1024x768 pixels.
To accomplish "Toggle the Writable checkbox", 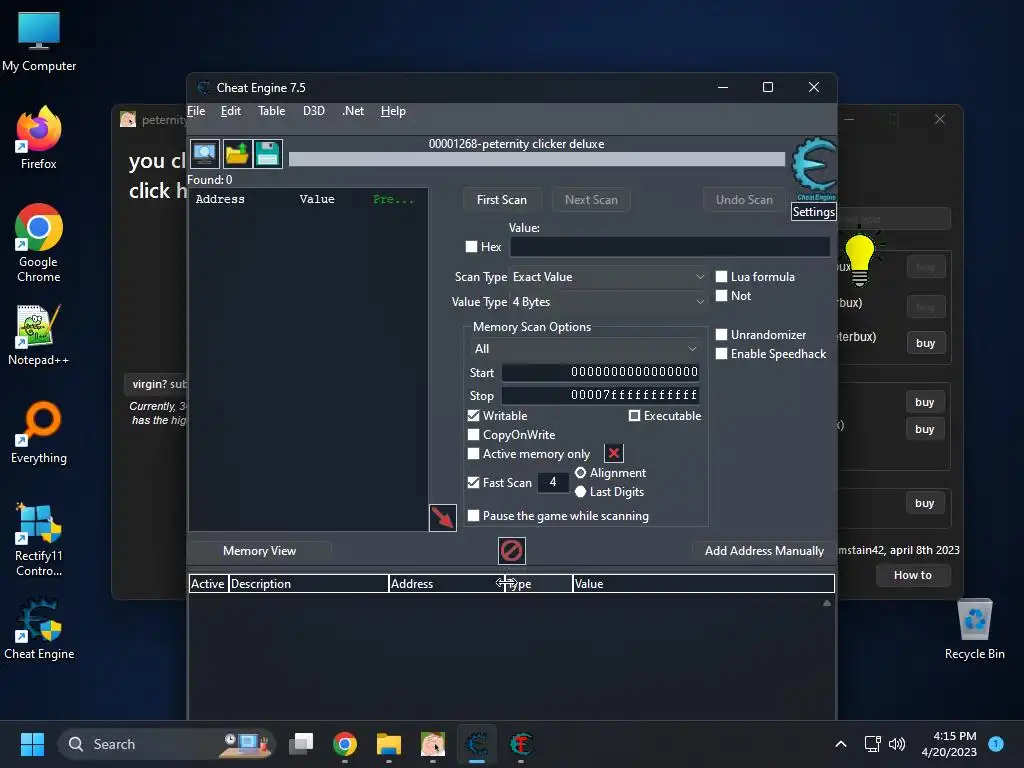I will coord(473,415).
